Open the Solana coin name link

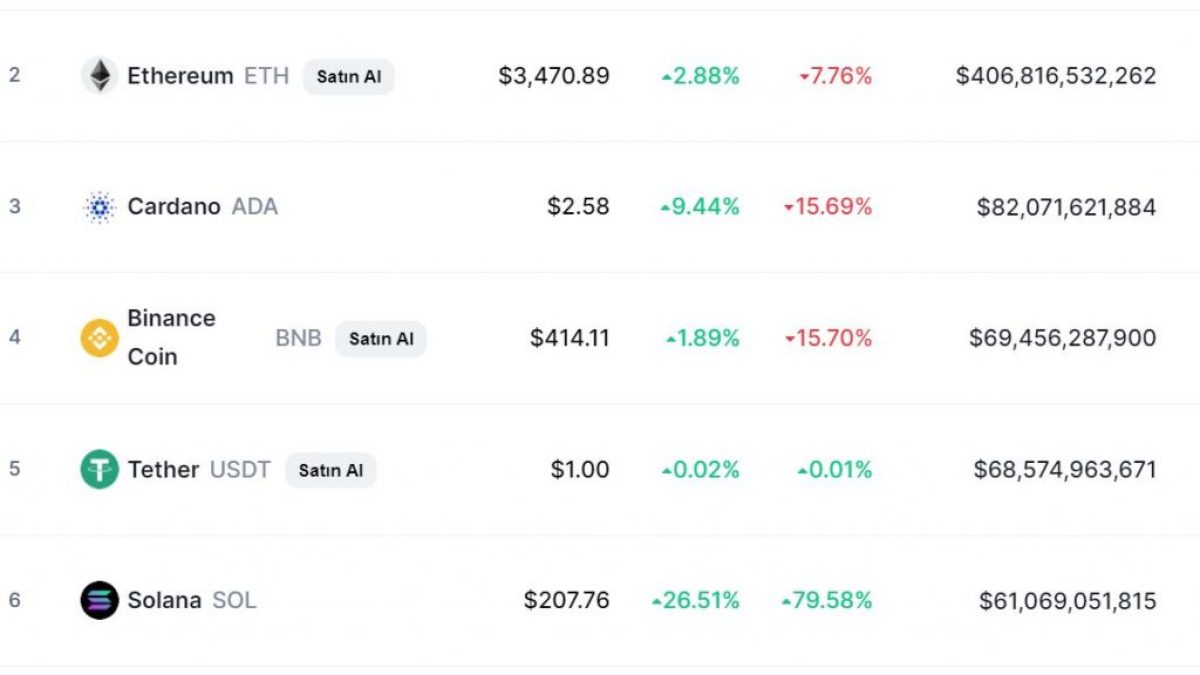click(164, 600)
